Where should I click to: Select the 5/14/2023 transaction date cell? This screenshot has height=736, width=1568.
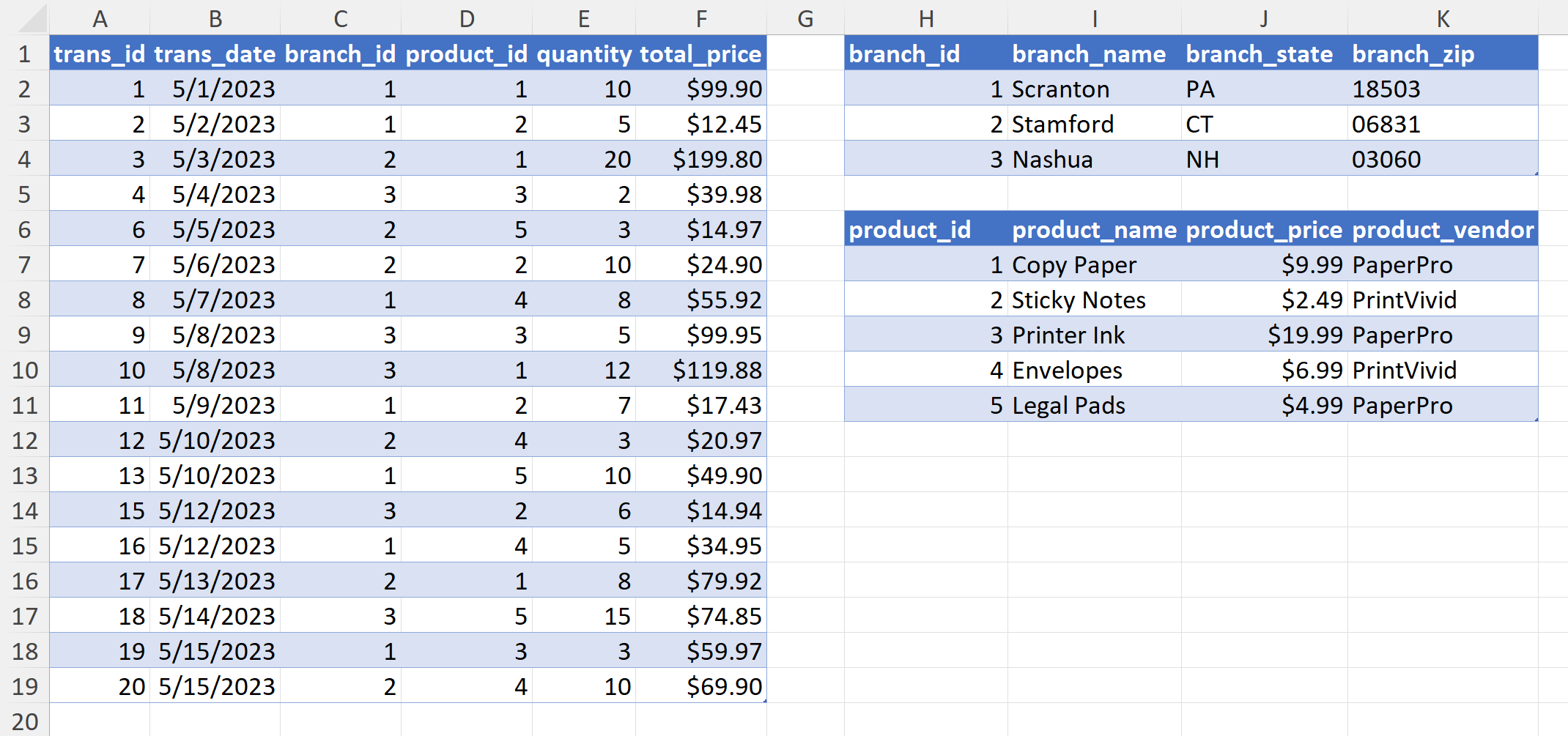point(217,617)
